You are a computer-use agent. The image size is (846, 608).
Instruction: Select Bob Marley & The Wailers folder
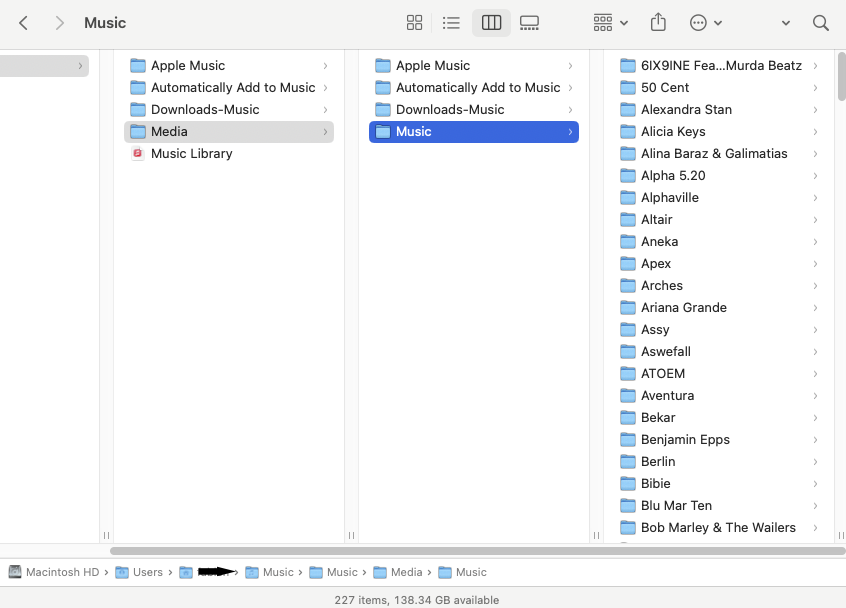(x=719, y=528)
